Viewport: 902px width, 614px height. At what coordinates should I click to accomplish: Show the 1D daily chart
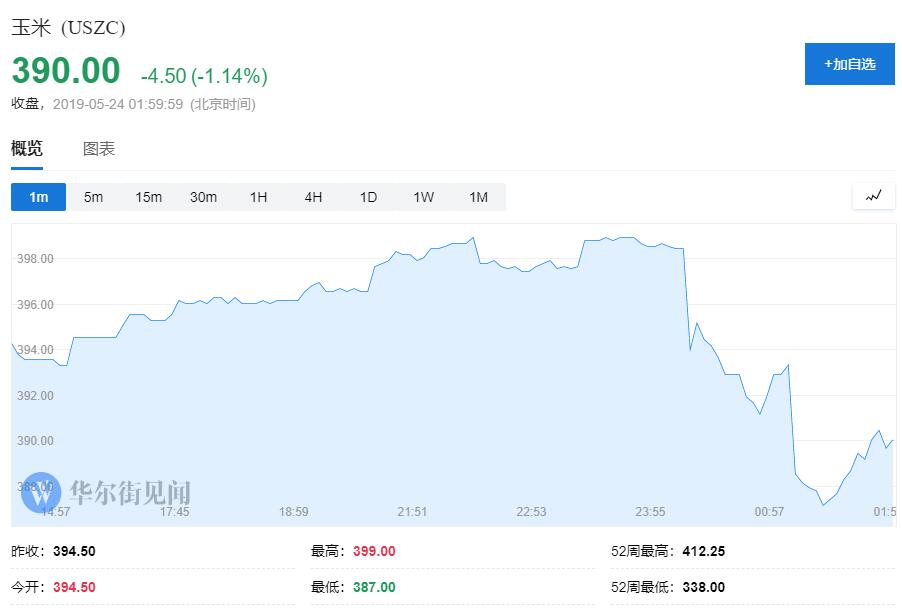[x=368, y=197]
